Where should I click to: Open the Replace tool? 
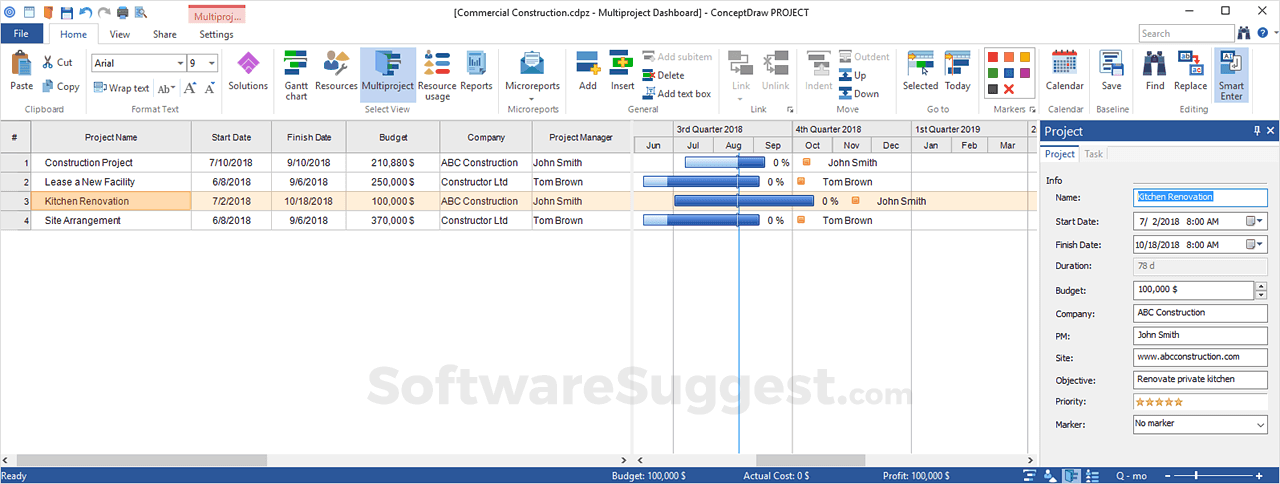(x=1191, y=71)
